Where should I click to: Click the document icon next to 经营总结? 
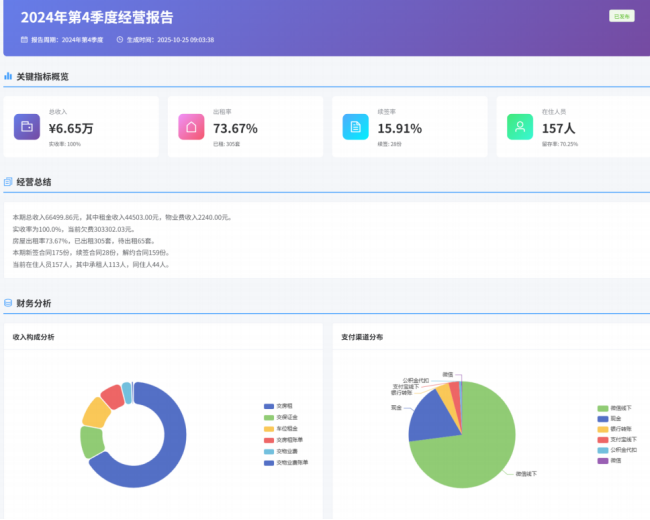(x=8, y=182)
